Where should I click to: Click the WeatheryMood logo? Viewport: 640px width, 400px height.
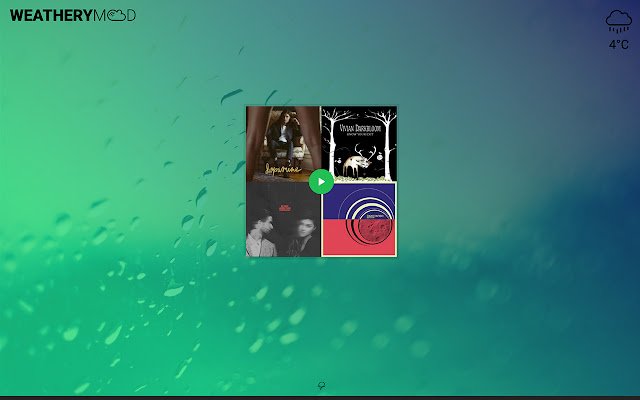pos(73,16)
